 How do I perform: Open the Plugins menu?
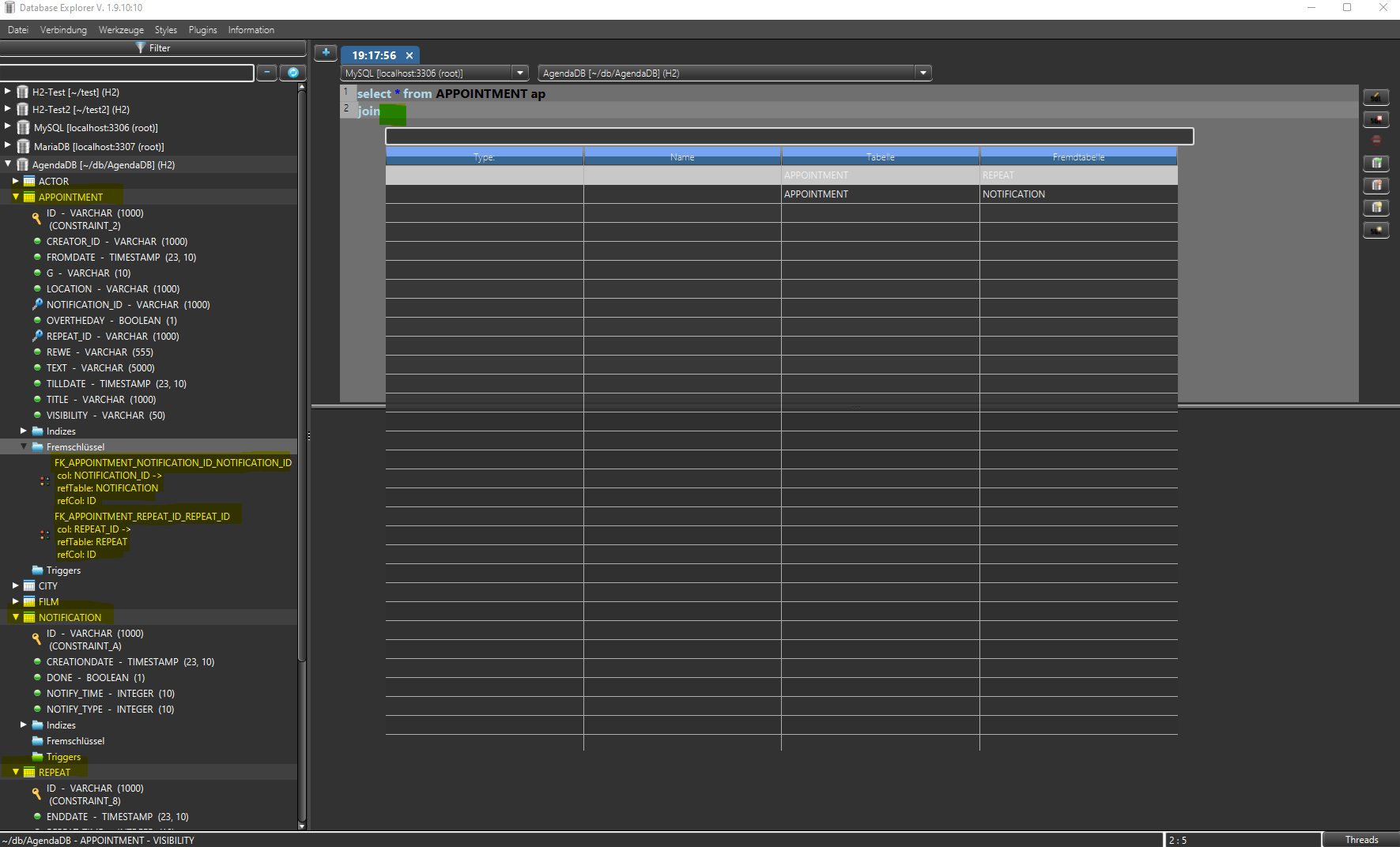[203, 30]
